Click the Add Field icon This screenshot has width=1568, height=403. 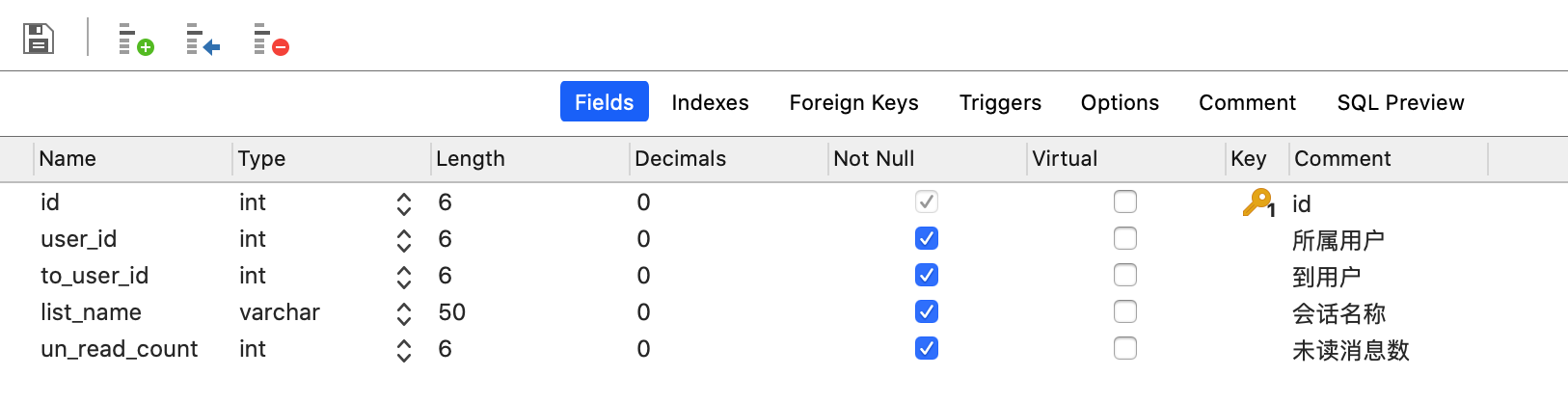pyautogui.click(x=136, y=40)
